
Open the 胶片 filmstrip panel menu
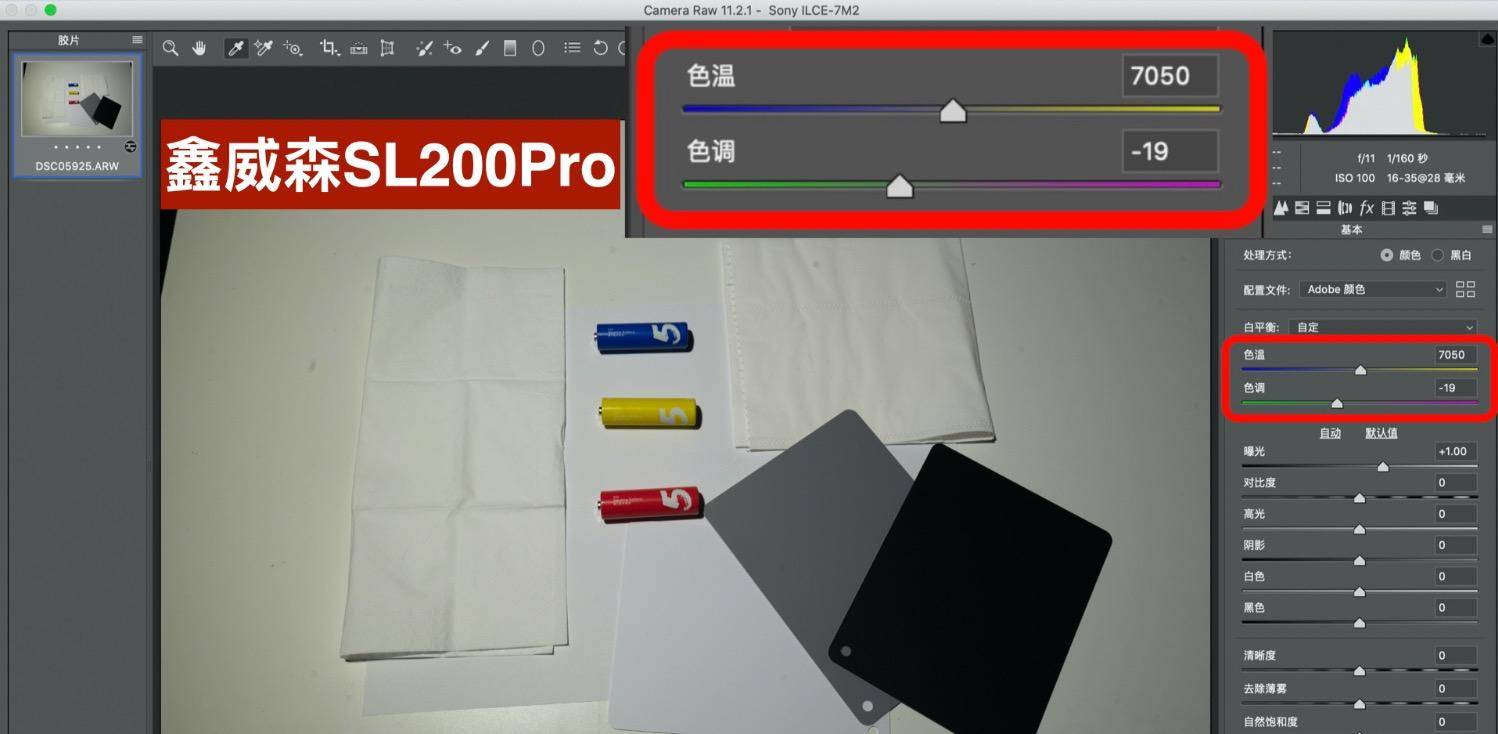coord(137,40)
